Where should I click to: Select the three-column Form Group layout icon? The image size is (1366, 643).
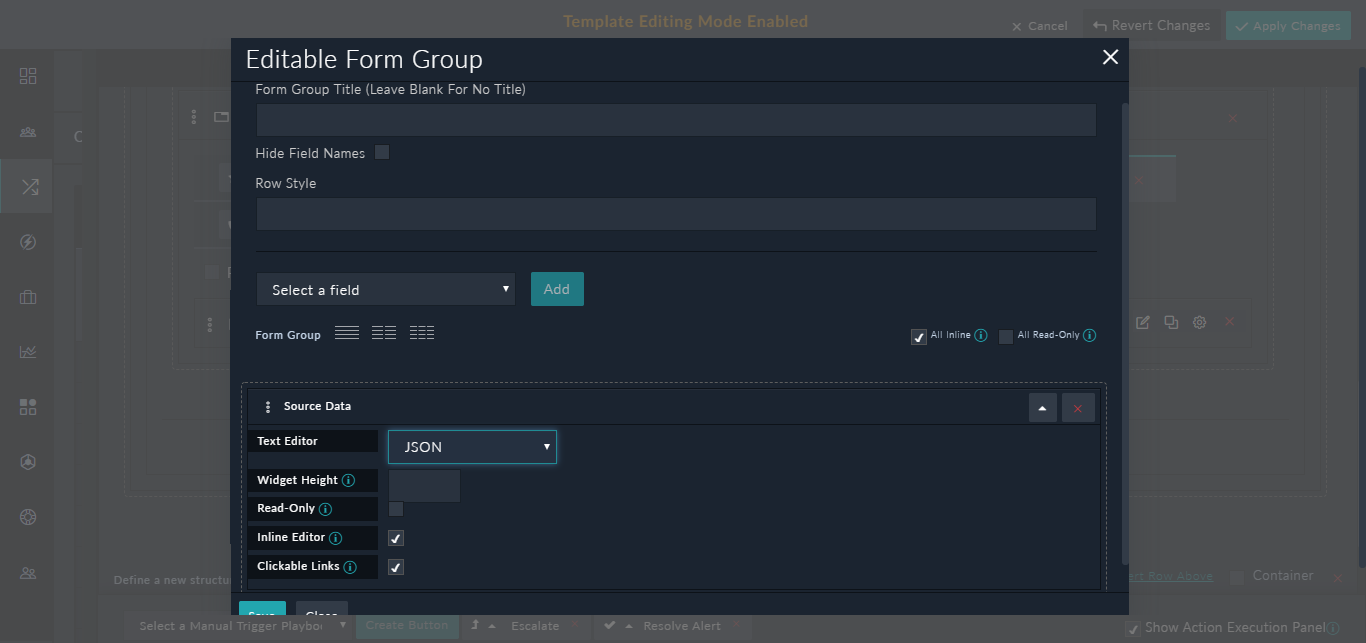[x=421, y=332]
